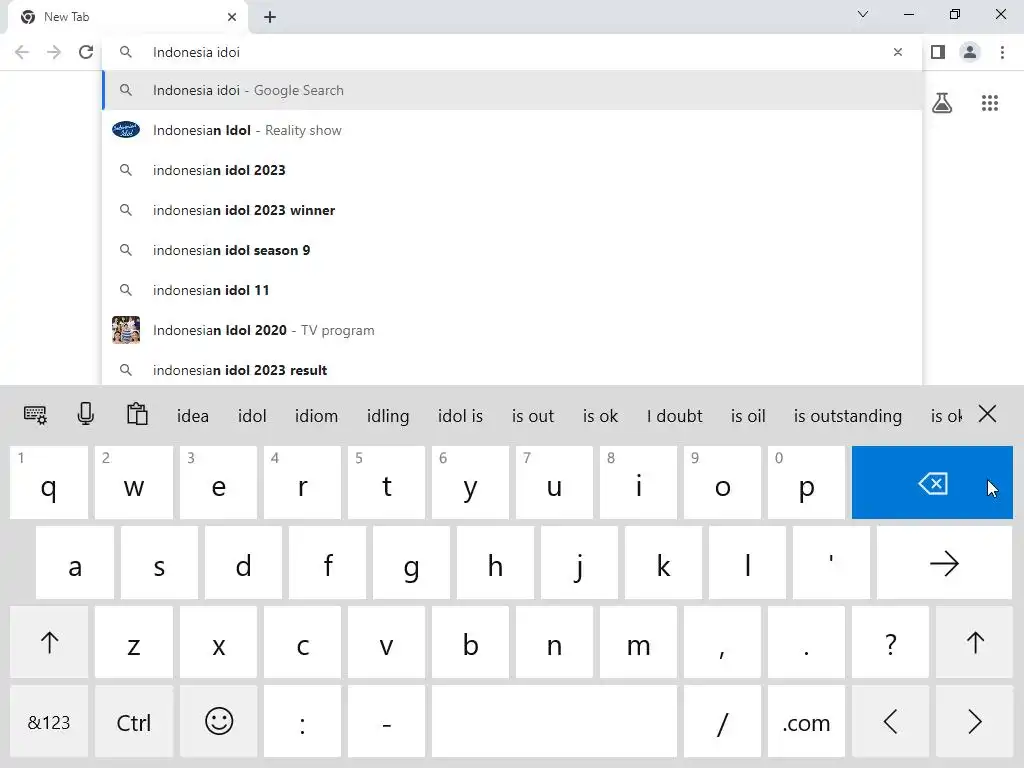Tap the Enter arrow key
The height and width of the screenshot is (768, 1024).
(x=944, y=563)
